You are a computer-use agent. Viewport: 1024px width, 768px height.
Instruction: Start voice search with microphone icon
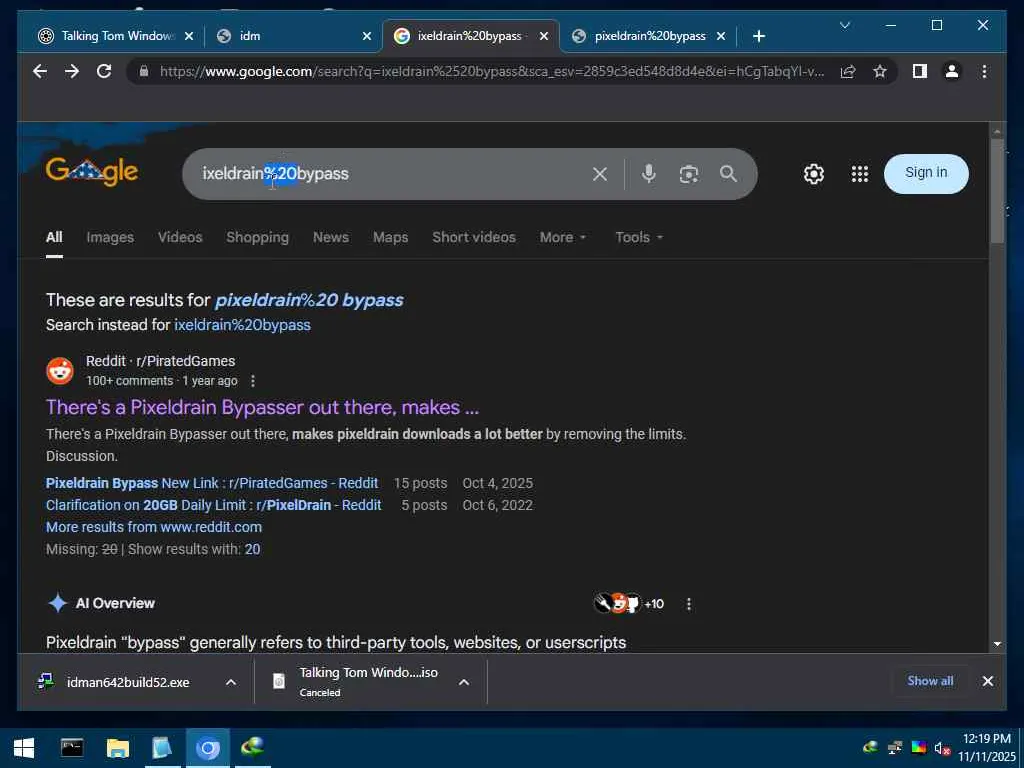point(648,174)
